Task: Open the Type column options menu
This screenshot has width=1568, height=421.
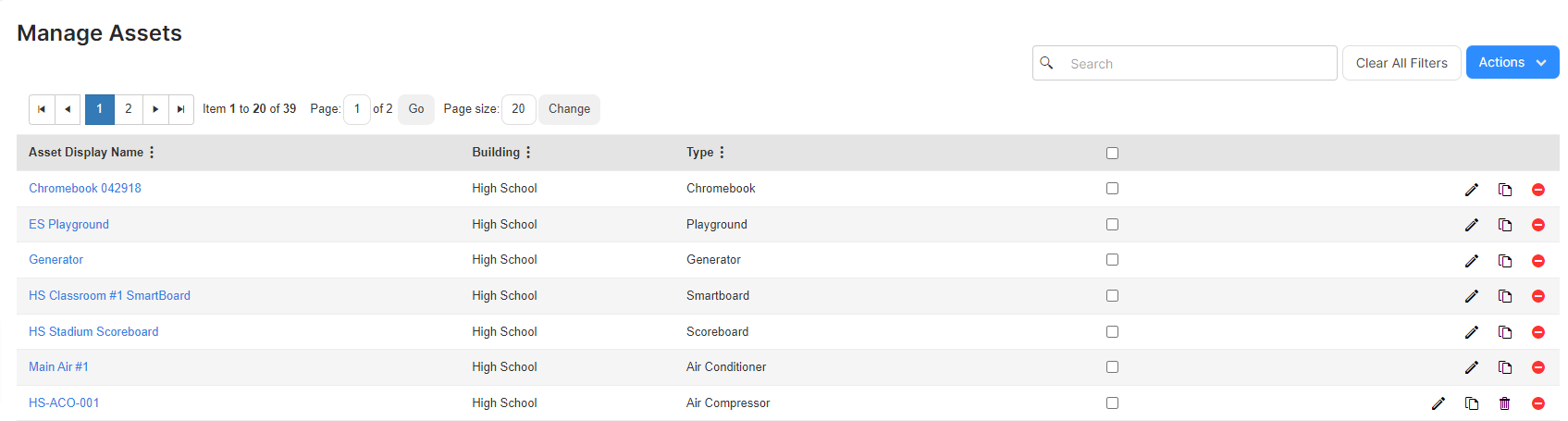Action: 722,153
